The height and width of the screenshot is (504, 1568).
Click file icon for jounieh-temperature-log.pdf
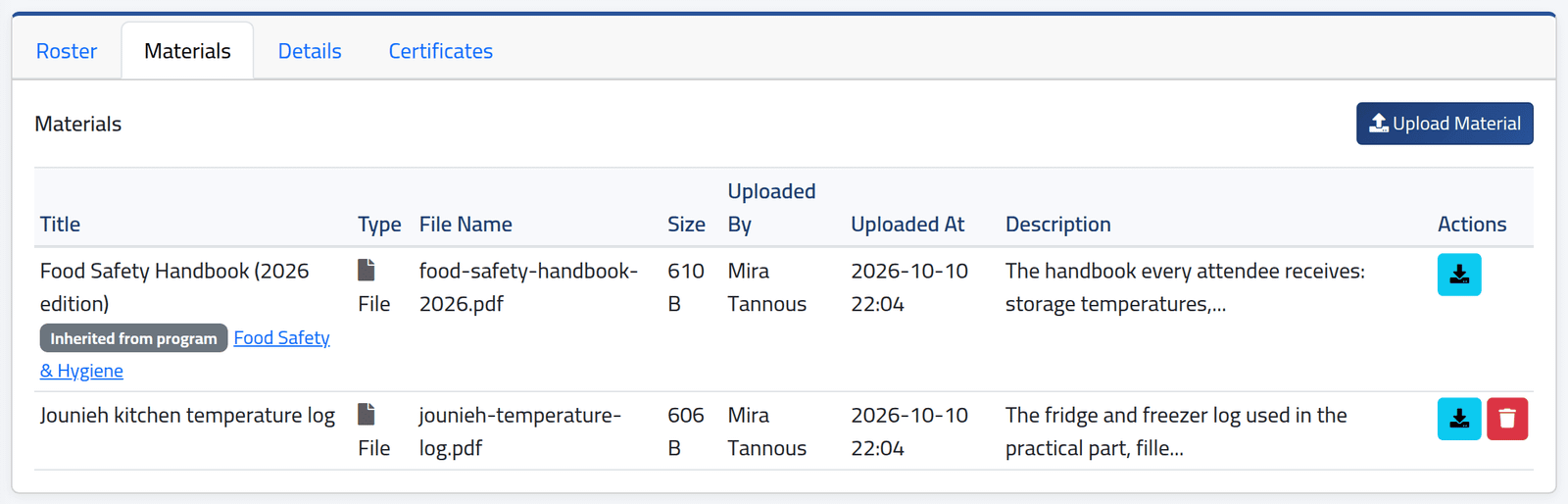coord(367,414)
